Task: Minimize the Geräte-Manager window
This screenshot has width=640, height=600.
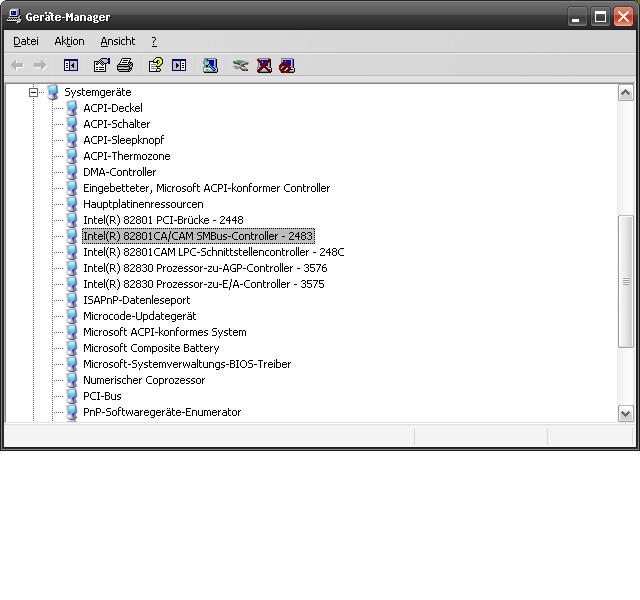Action: (x=577, y=17)
